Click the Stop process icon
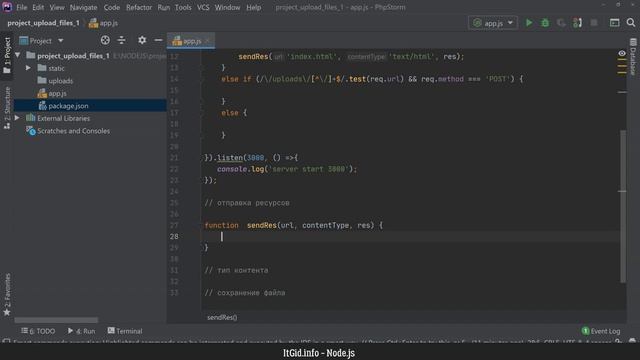The width and height of the screenshot is (640, 360). coord(594,23)
